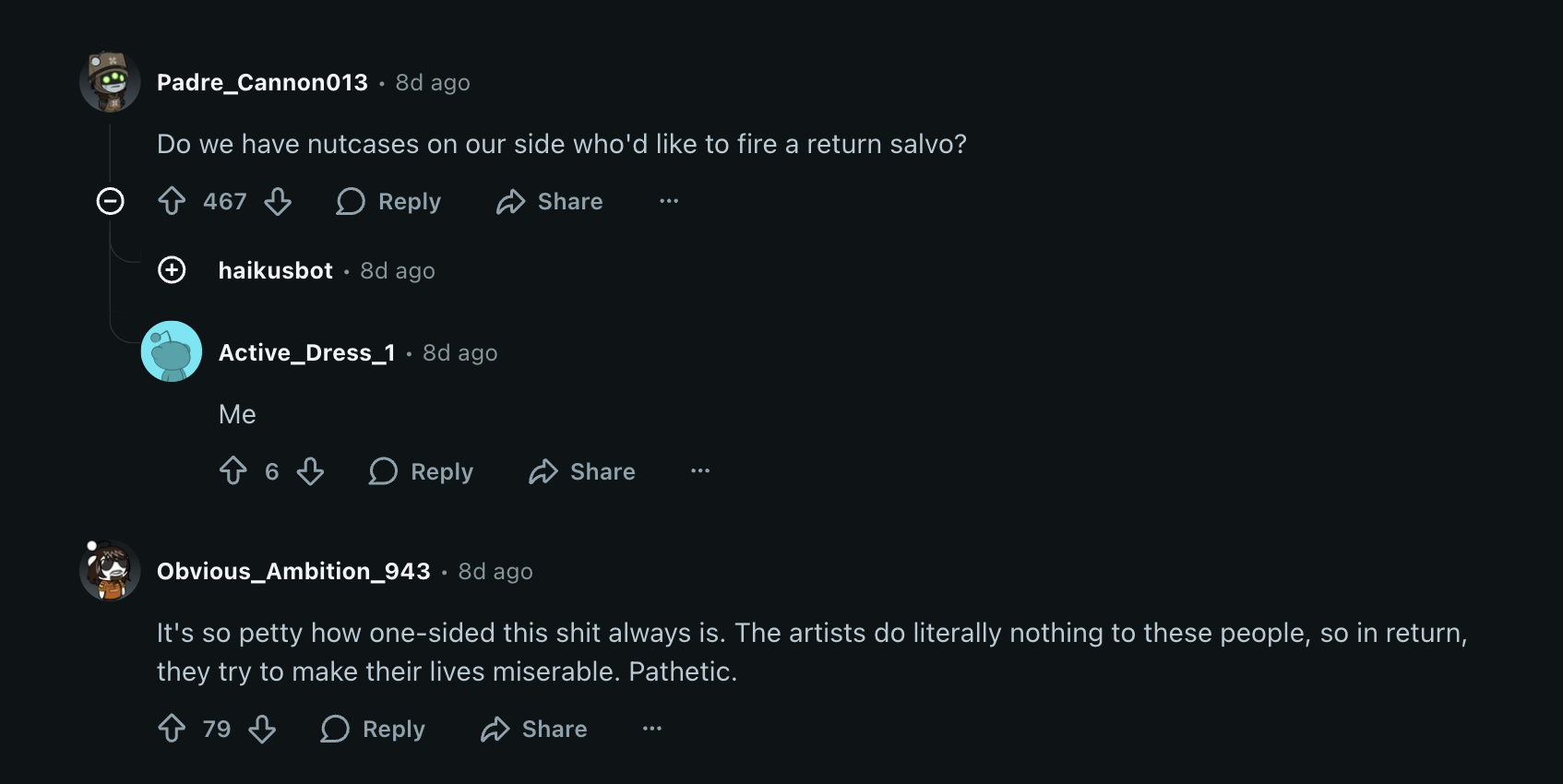Collapse Padre_Cannon013's comment thread
This screenshot has width=1563, height=784.
click(111, 201)
